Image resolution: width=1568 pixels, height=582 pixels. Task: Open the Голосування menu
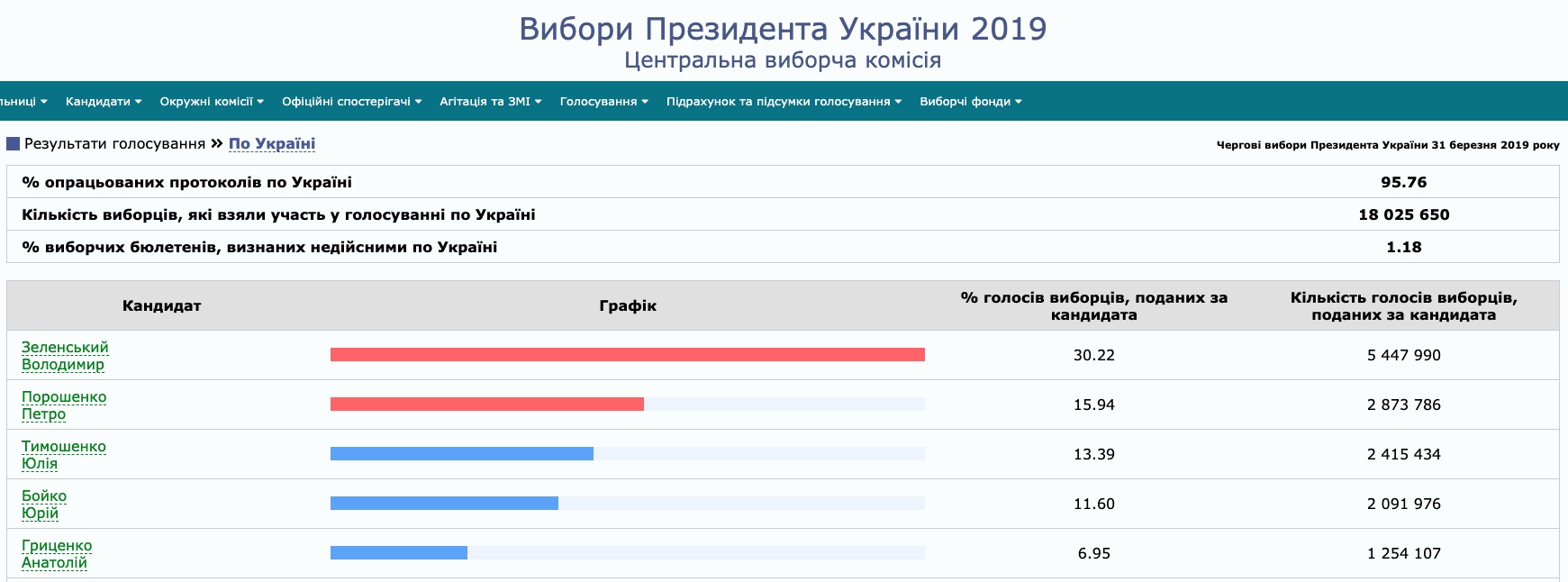click(x=604, y=102)
